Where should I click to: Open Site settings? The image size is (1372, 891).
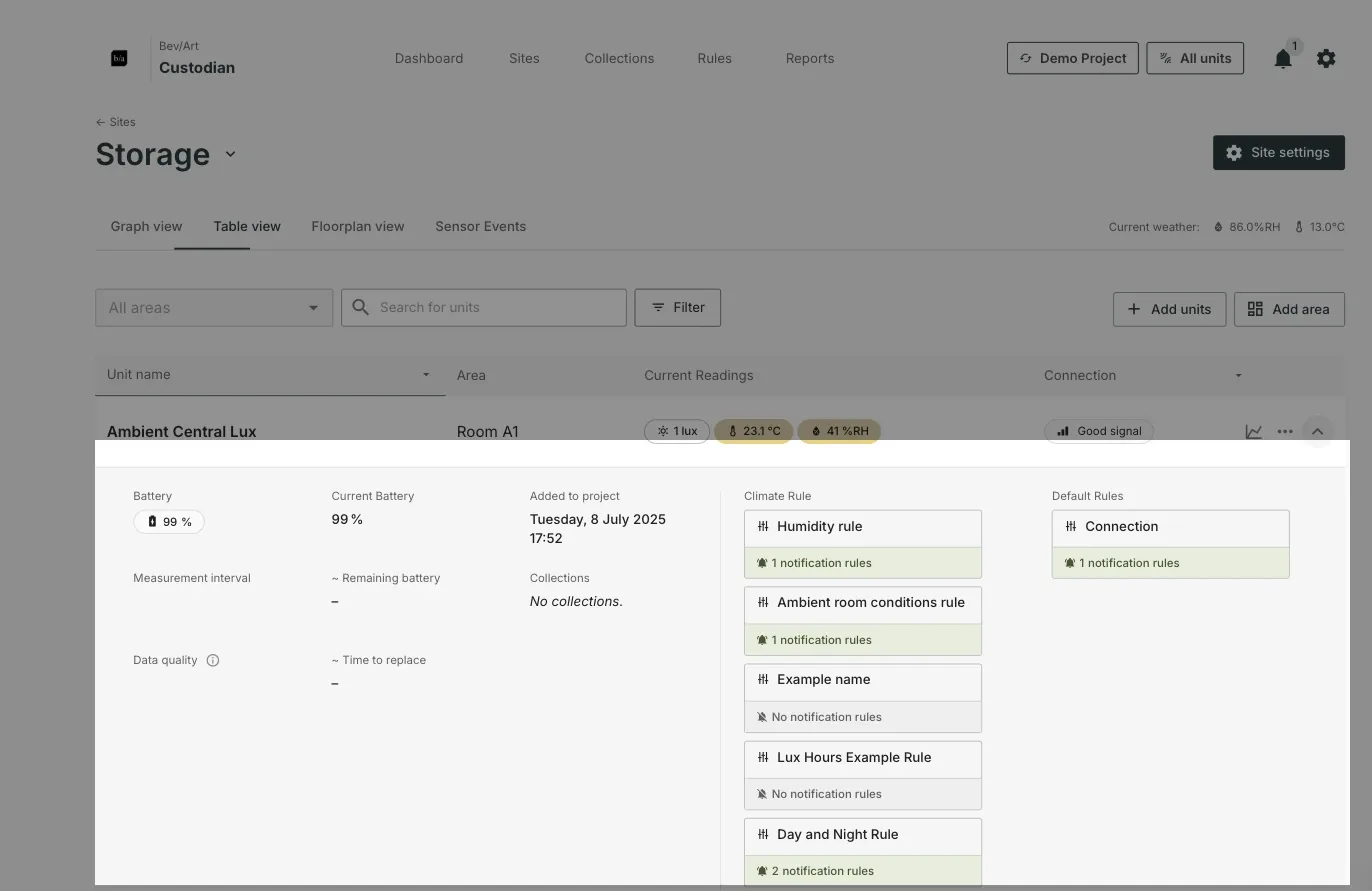tap(1279, 153)
